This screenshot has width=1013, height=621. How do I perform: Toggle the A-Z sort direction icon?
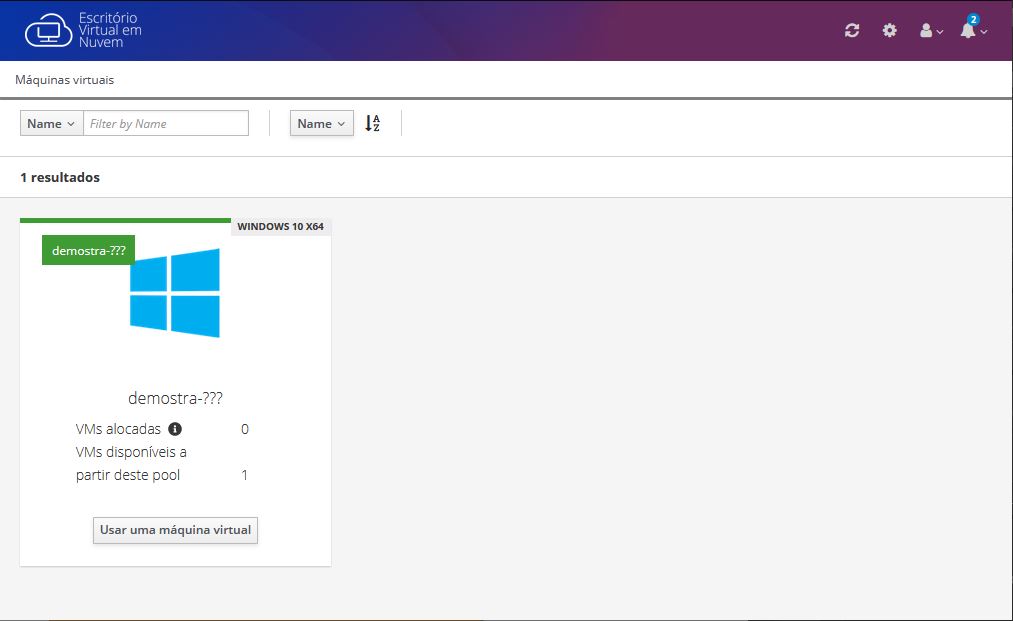(x=372, y=123)
